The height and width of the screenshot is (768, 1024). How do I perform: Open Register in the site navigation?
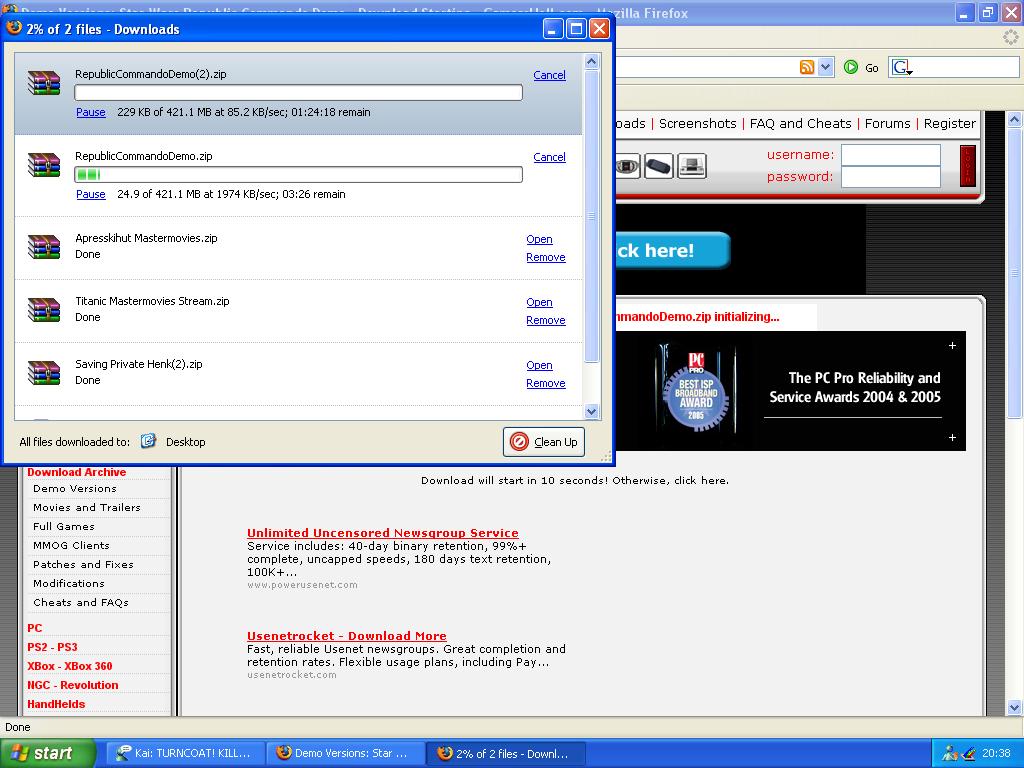(x=950, y=123)
